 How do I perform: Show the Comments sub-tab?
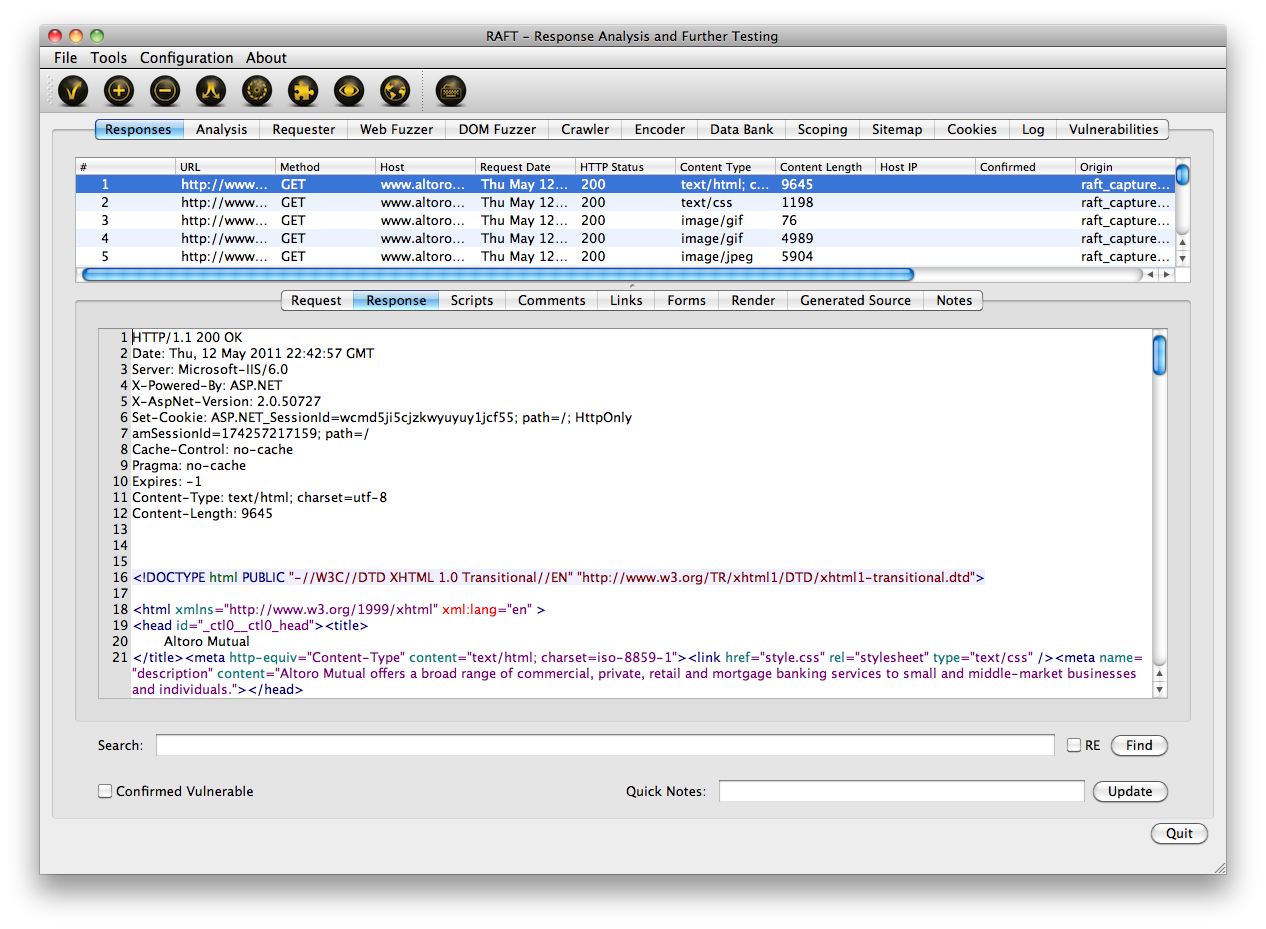(552, 300)
